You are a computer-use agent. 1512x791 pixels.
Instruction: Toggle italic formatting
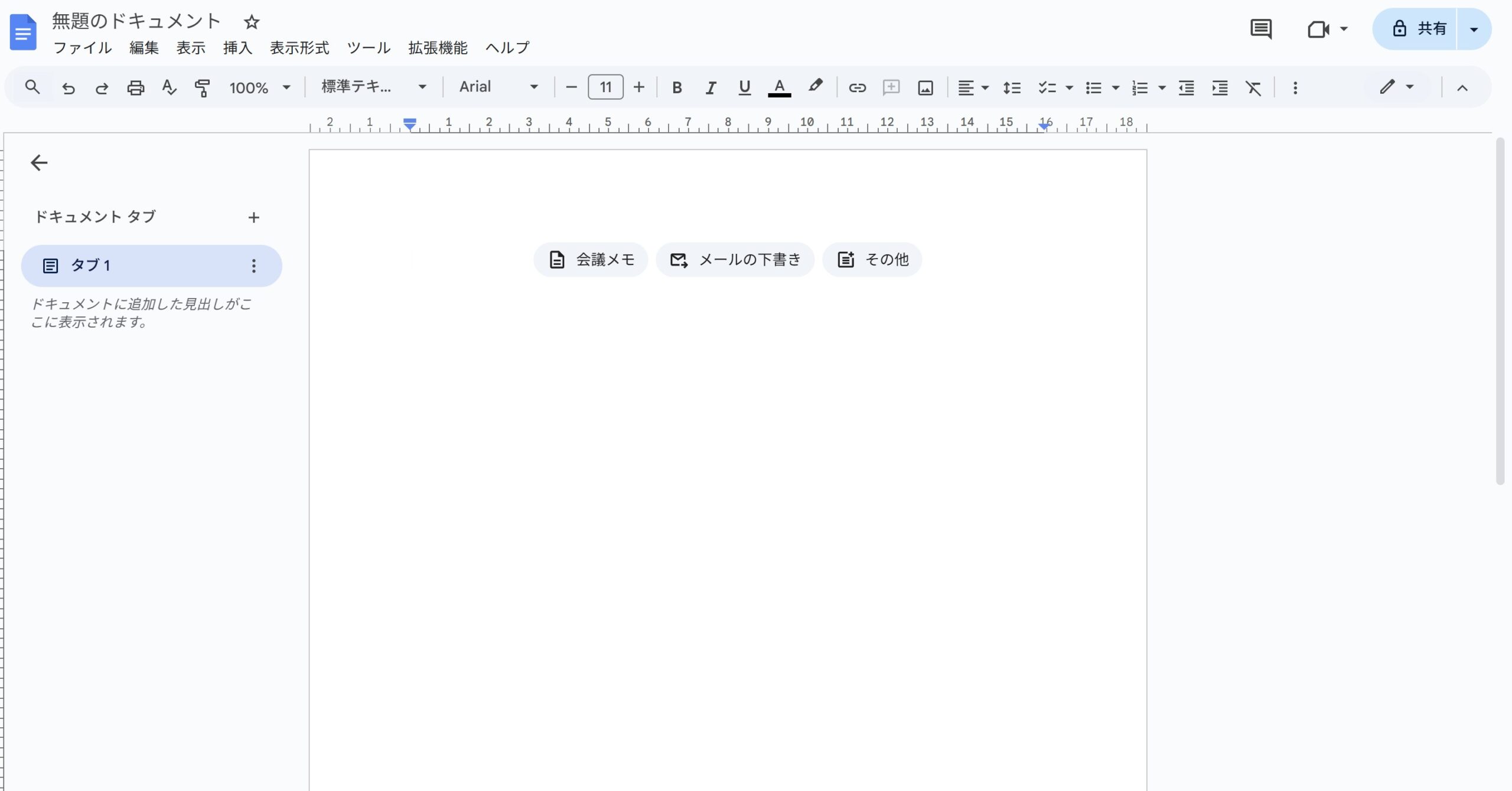coord(711,88)
